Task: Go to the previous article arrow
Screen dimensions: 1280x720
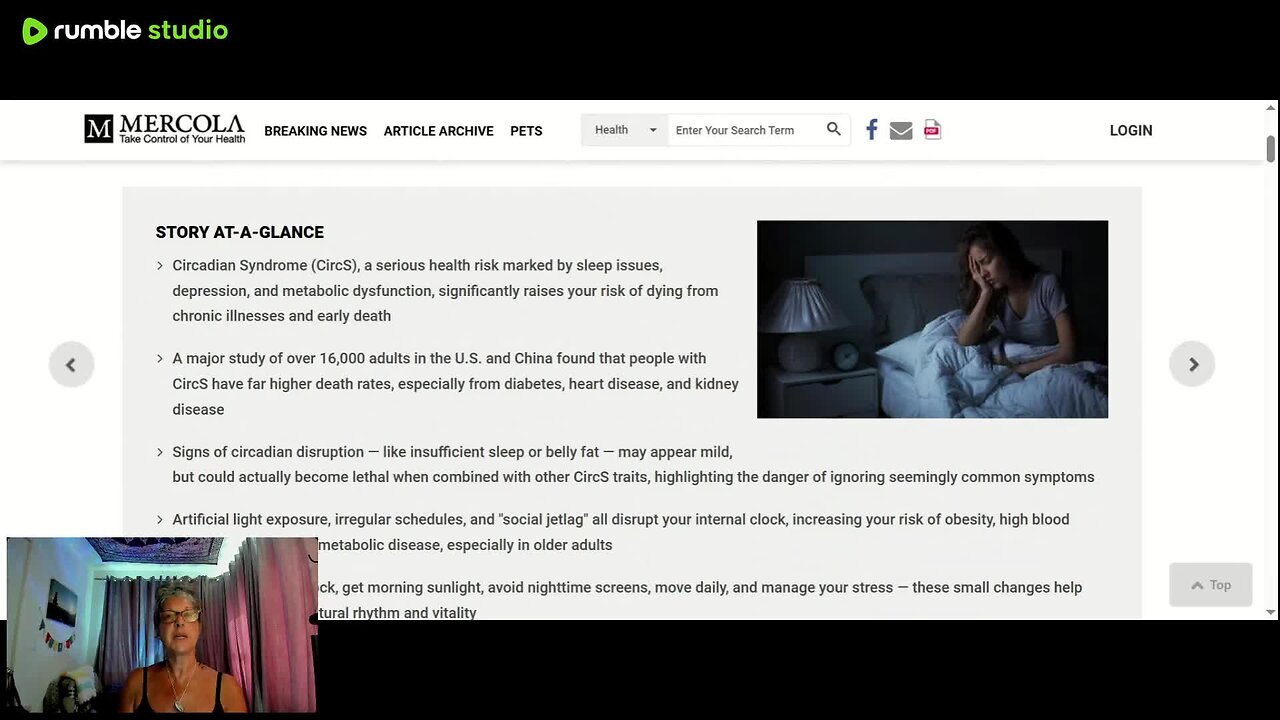Action: tap(71, 364)
